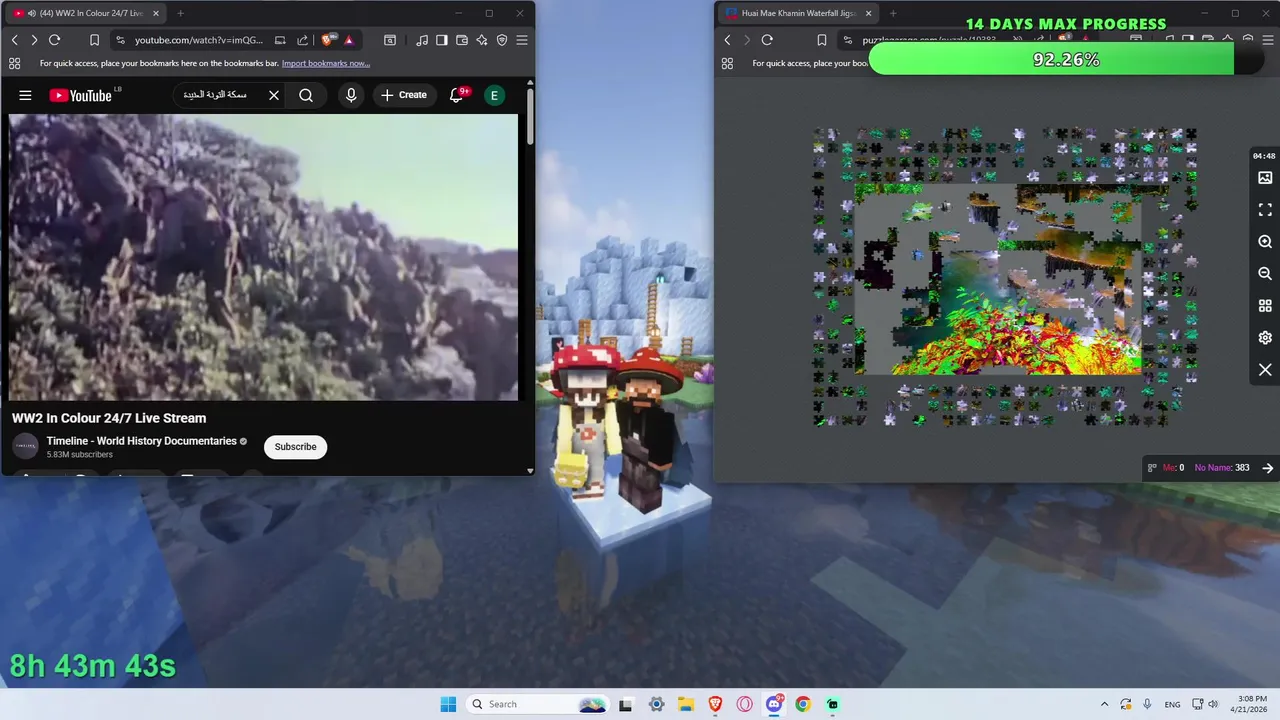This screenshot has height=720, width=1280.
Task: Share the YouTube page link
Action: point(302,40)
